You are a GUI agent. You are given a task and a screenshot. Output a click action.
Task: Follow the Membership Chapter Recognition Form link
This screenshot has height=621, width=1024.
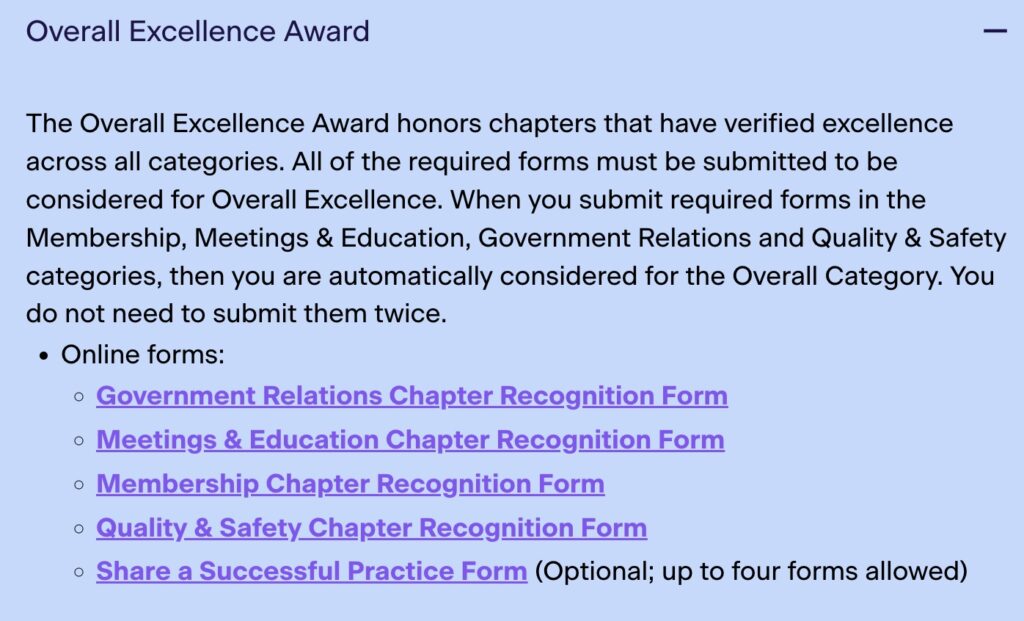[x=350, y=484]
